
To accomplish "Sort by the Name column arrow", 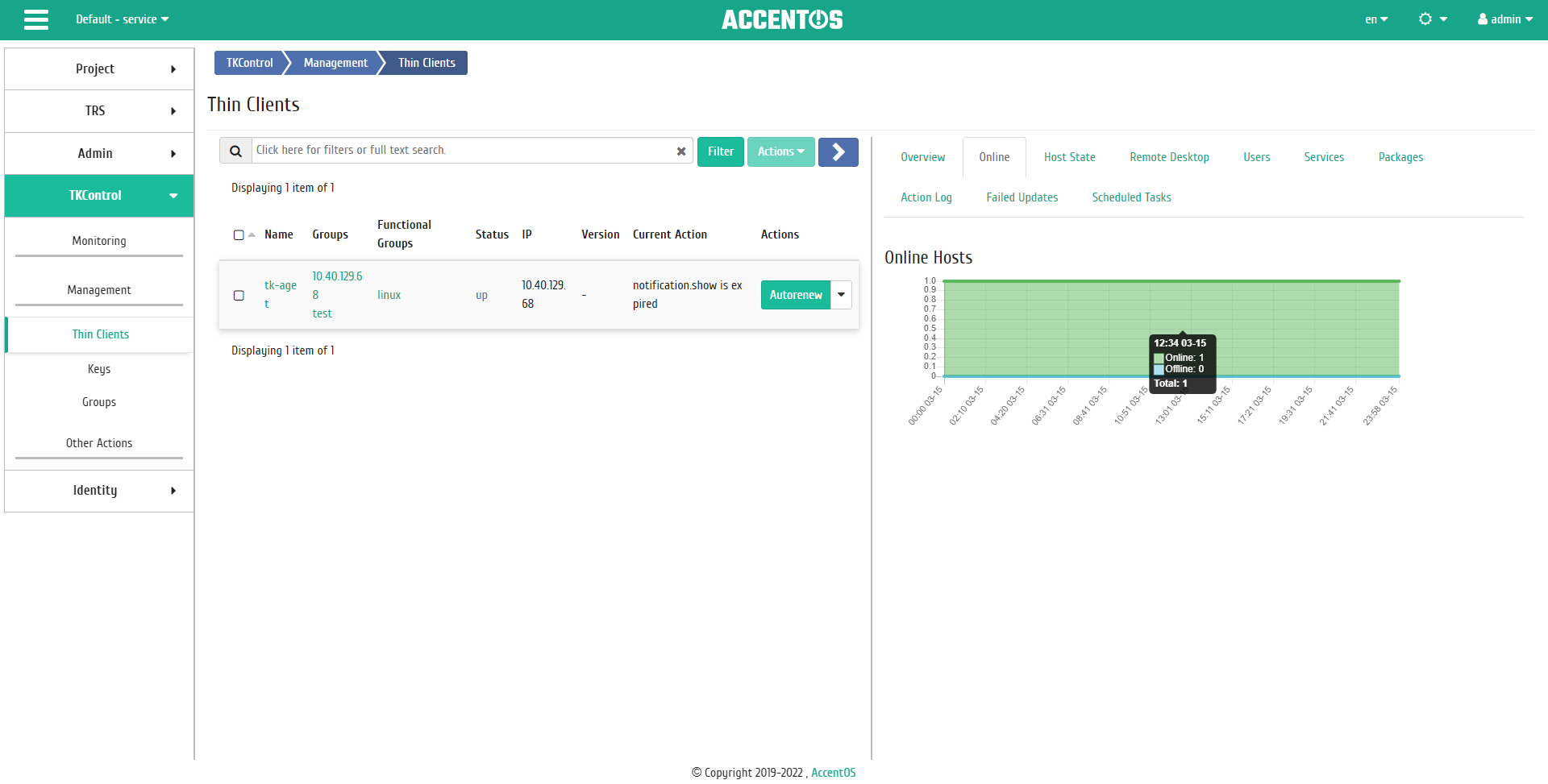I will point(252,235).
